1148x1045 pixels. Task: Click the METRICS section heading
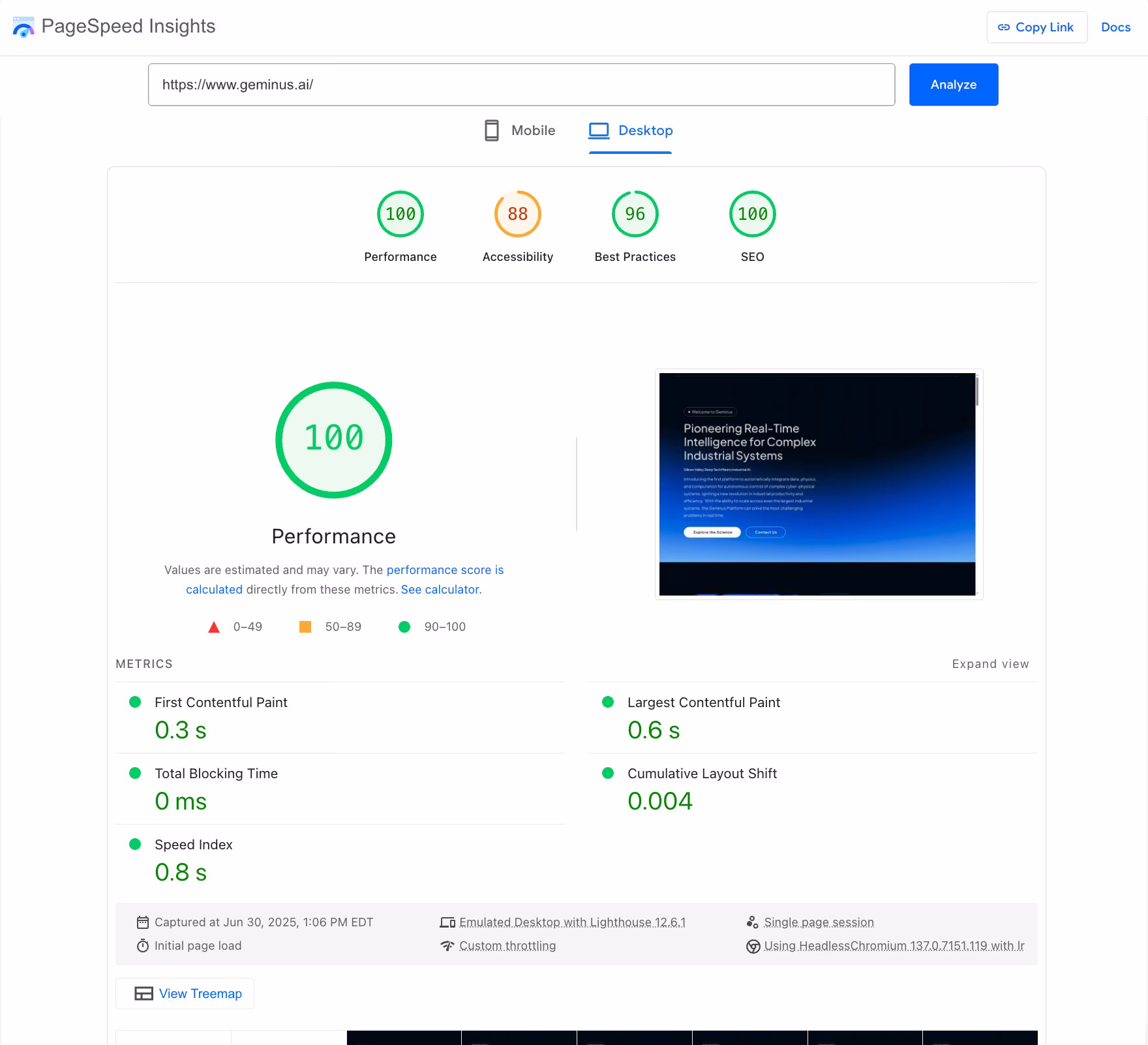click(x=144, y=664)
